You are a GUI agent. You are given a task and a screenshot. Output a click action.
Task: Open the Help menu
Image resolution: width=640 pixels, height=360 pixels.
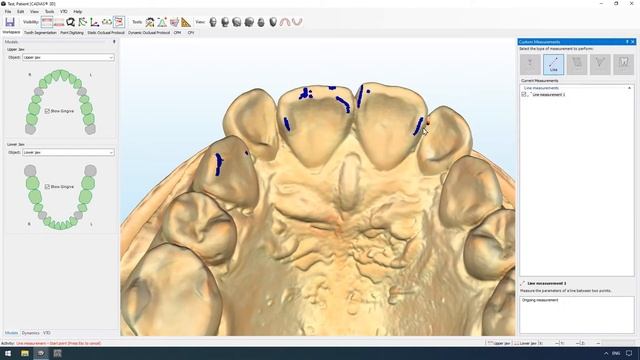[x=78, y=11]
